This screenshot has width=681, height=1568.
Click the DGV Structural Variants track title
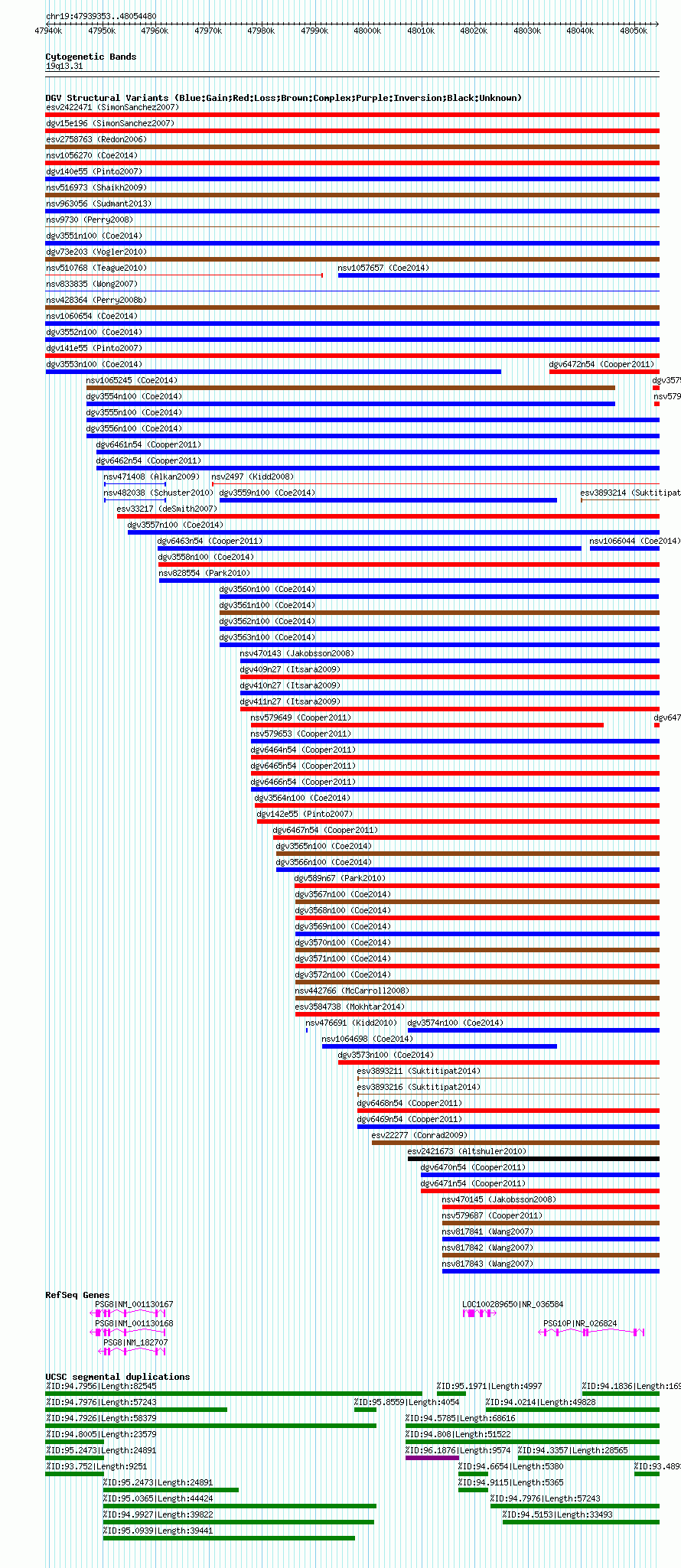point(284,98)
